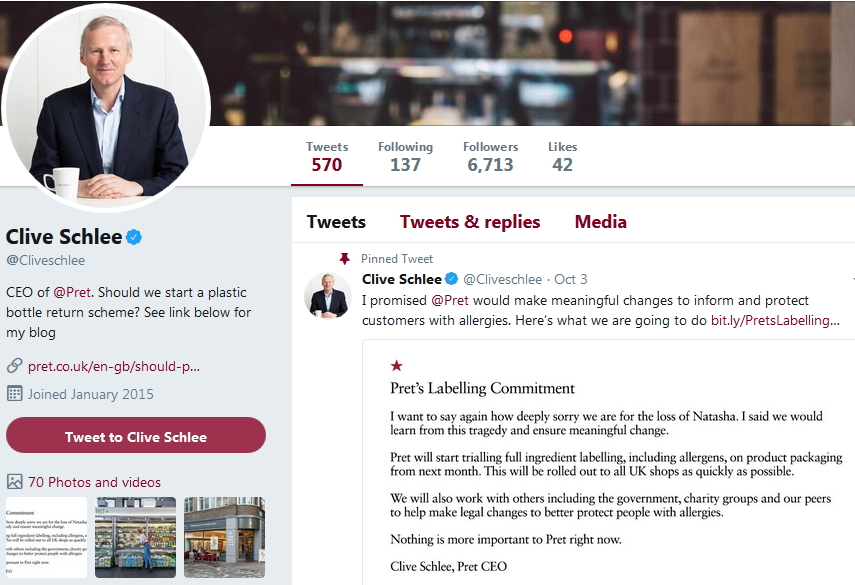The height and width of the screenshot is (585, 855).
Task: Switch to the Media tab
Action: pyautogui.click(x=600, y=222)
